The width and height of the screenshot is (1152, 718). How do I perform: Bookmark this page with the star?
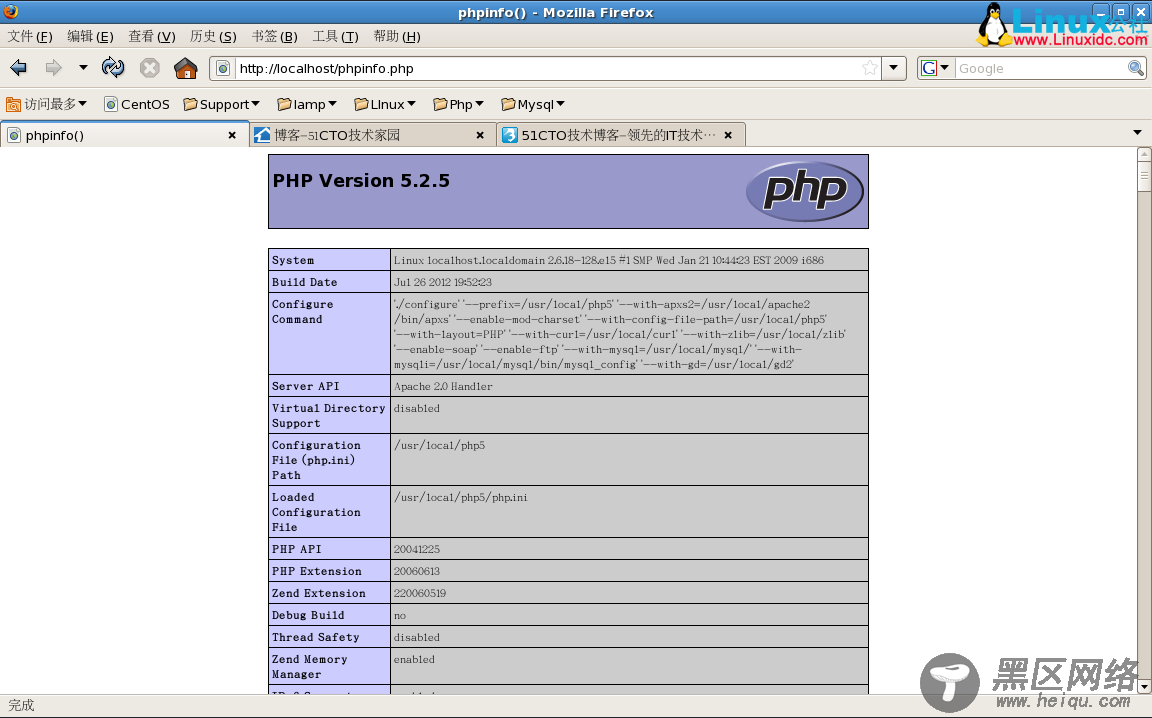[x=870, y=68]
